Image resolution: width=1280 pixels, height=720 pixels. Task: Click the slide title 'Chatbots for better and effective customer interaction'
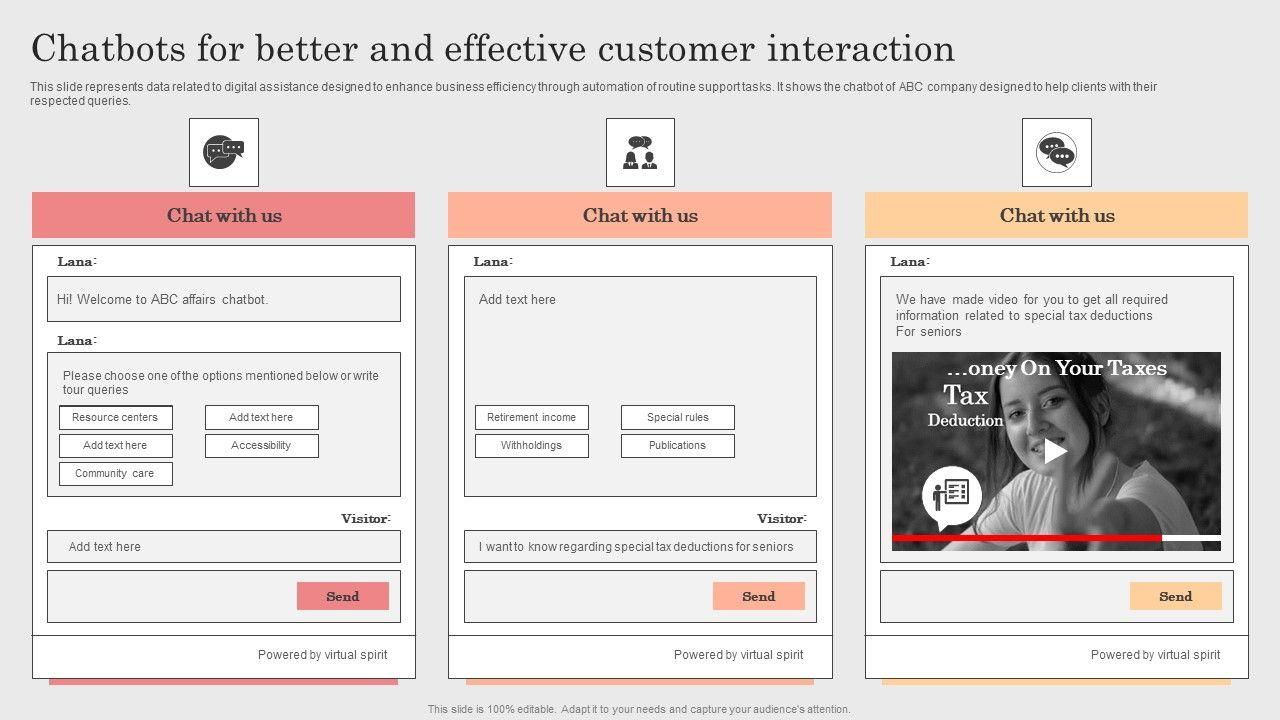coord(493,49)
